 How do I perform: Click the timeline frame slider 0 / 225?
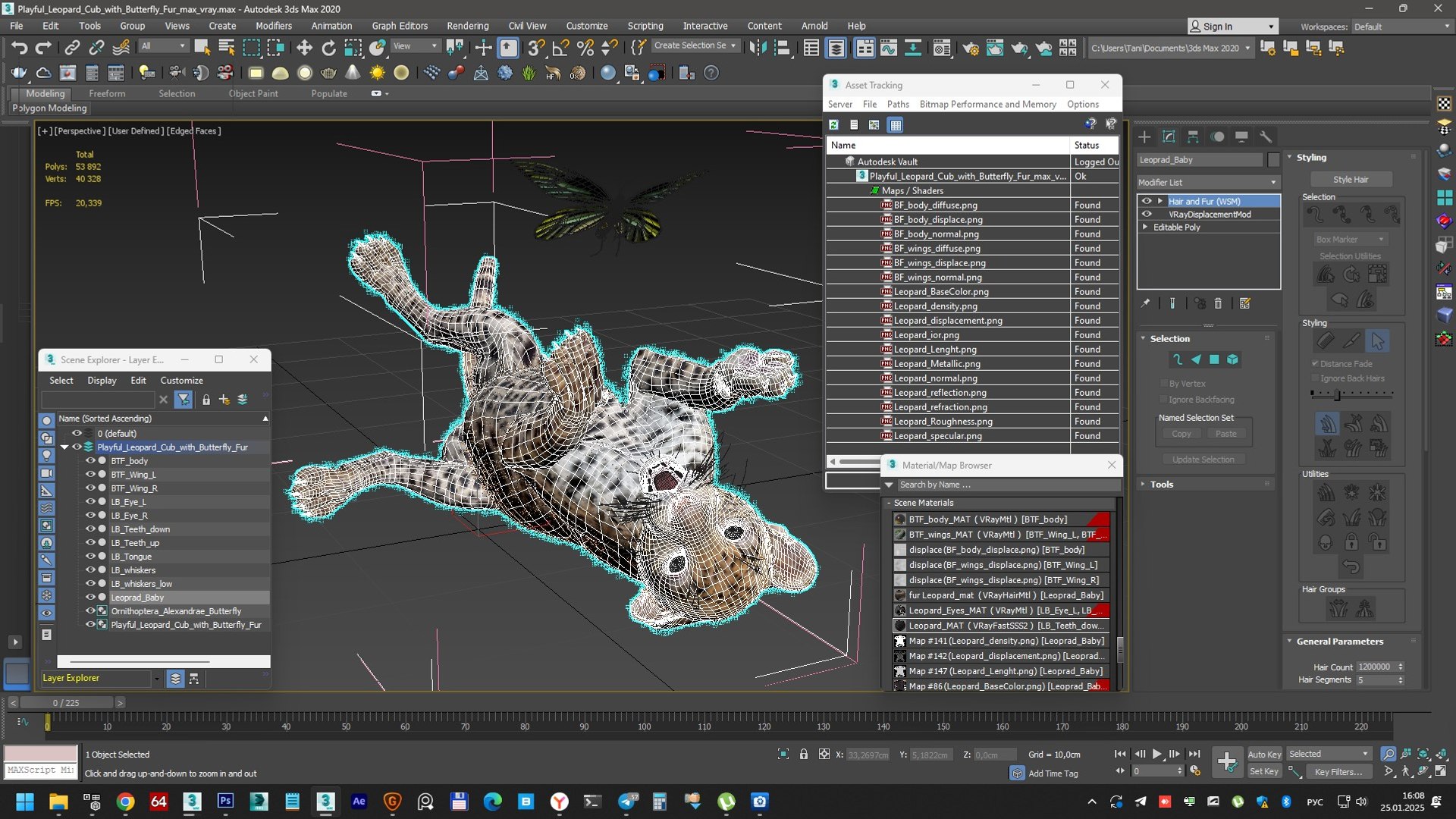coord(65,703)
